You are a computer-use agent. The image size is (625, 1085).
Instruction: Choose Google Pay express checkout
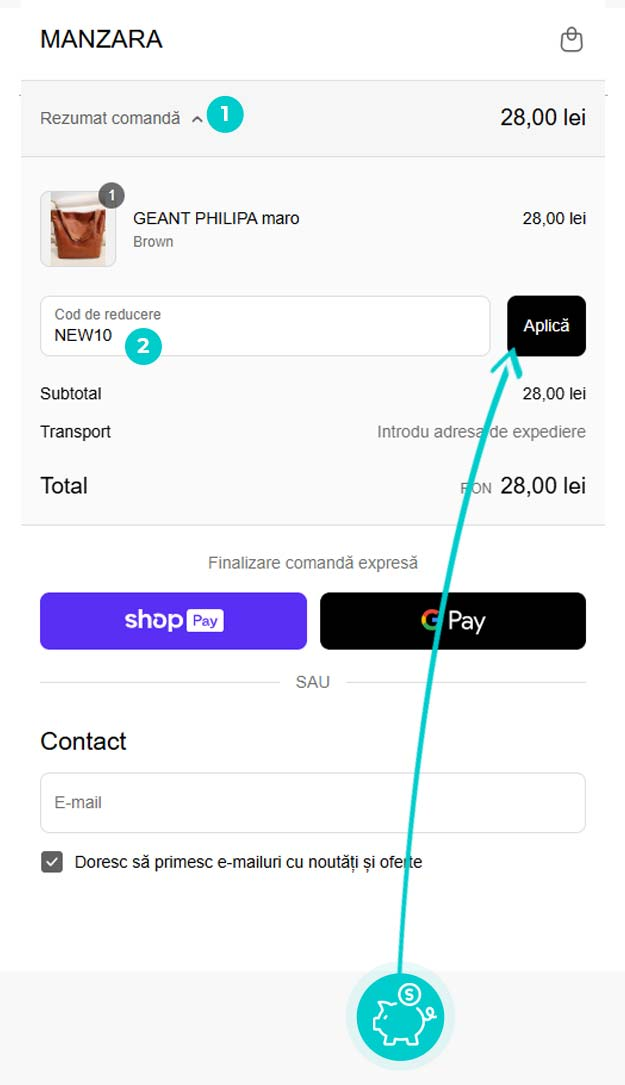[x=452, y=621]
